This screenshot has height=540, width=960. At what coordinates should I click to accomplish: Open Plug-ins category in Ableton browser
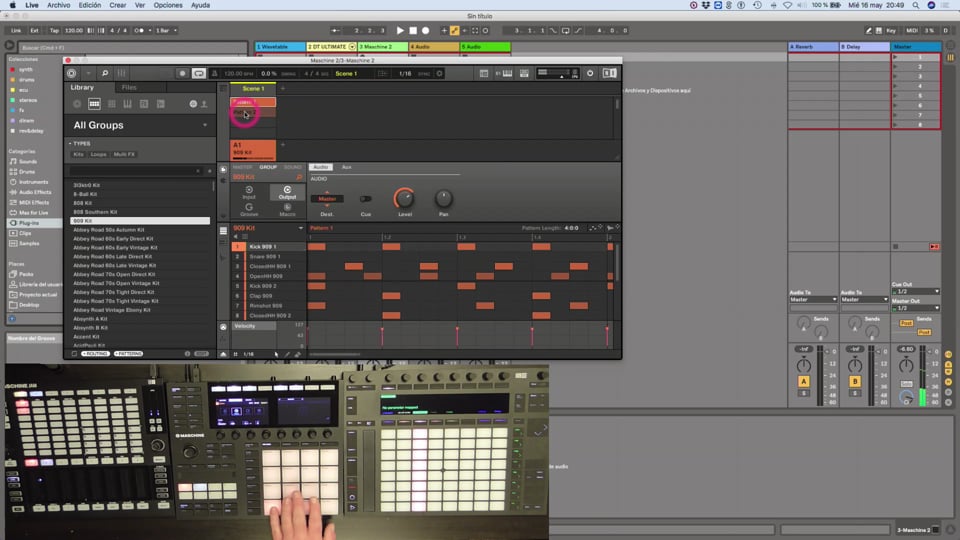[x=29, y=223]
